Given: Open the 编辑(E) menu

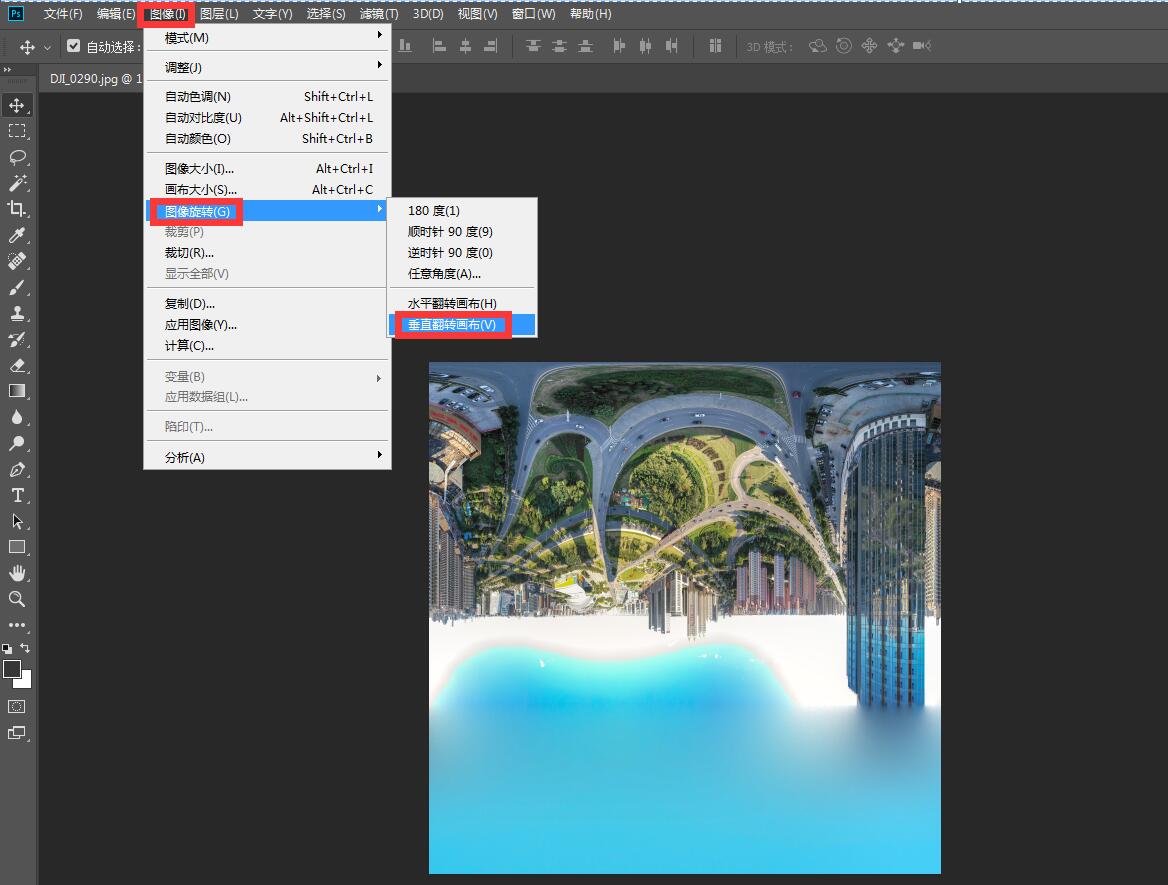Looking at the screenshot, I should pos(115,13).
